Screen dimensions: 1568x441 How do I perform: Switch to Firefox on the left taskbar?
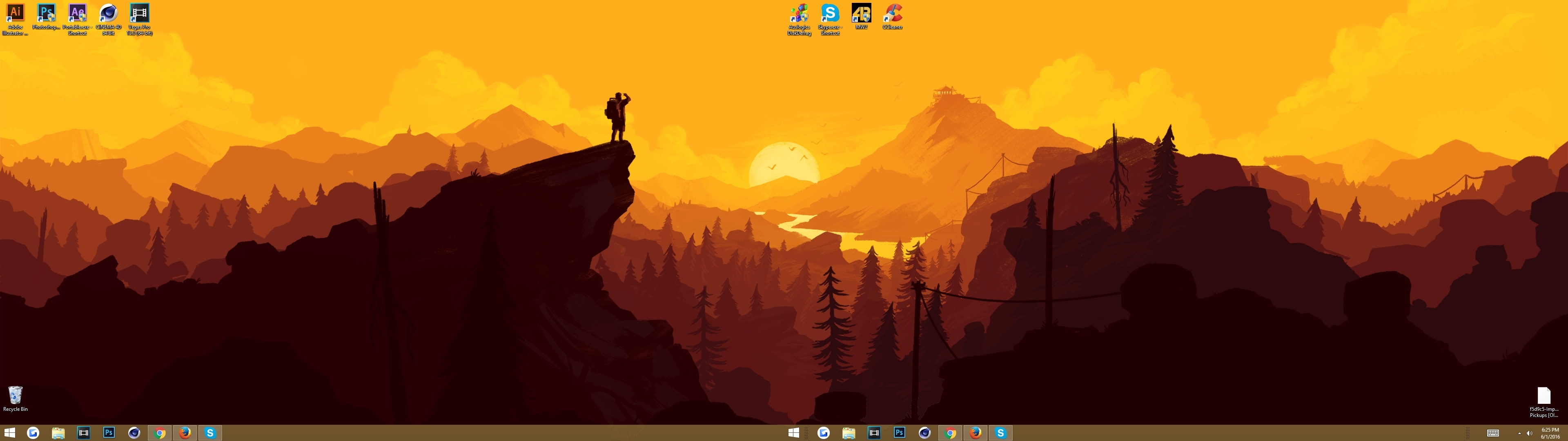pos(185,432)
